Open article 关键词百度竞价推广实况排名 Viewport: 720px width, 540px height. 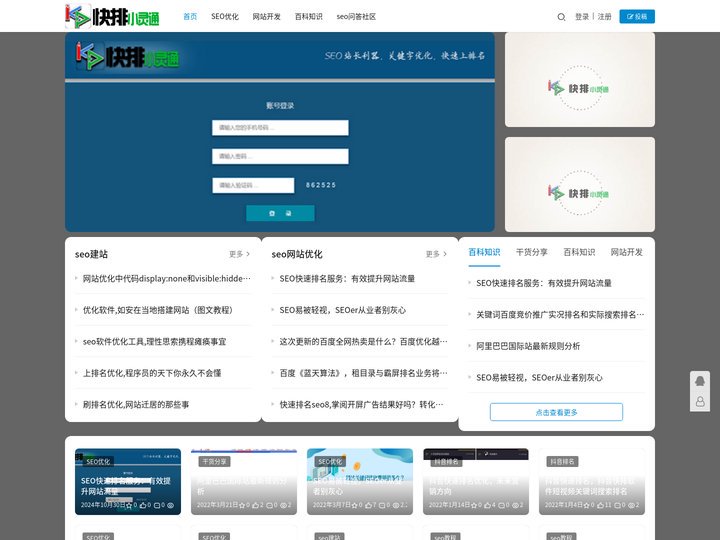(560, 315)
